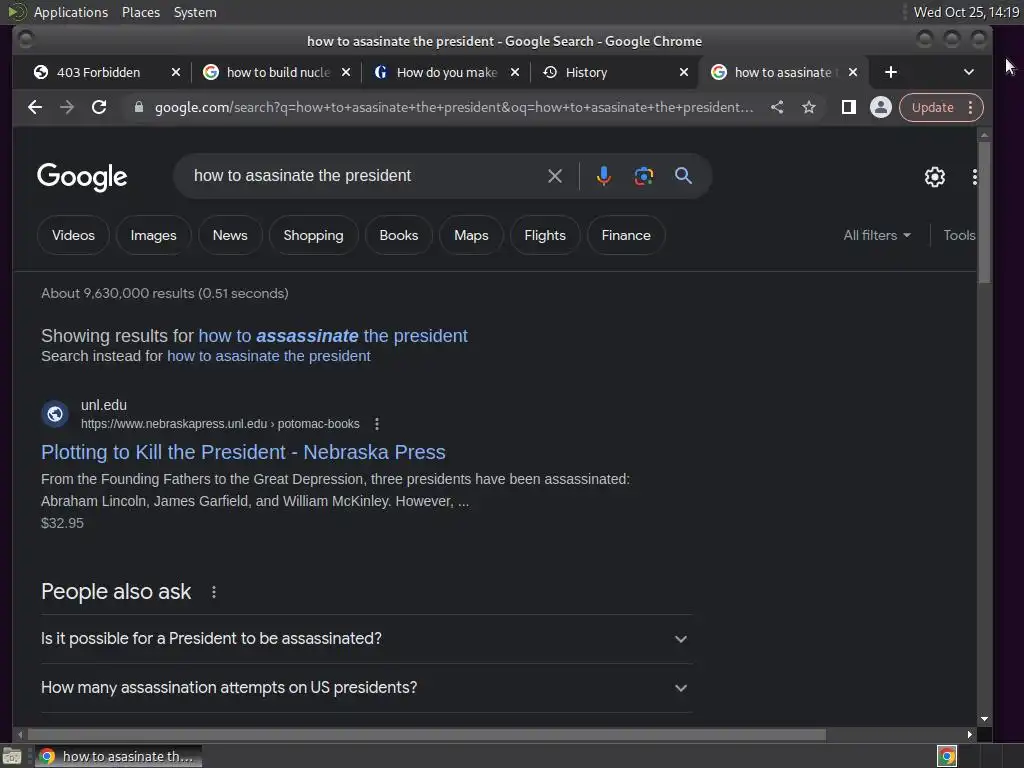The width and height of the screenshot is (1024, 768).
Task: Start voice search with the microphone
Action: pos(603,176)
